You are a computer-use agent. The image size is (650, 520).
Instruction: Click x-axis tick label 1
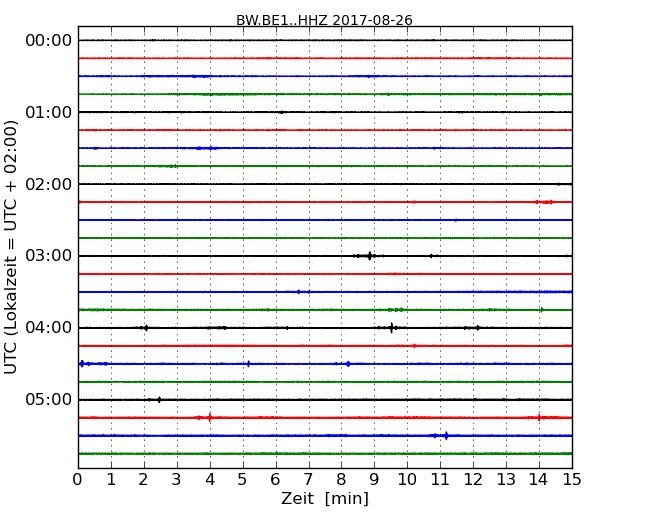coord(111,480)
